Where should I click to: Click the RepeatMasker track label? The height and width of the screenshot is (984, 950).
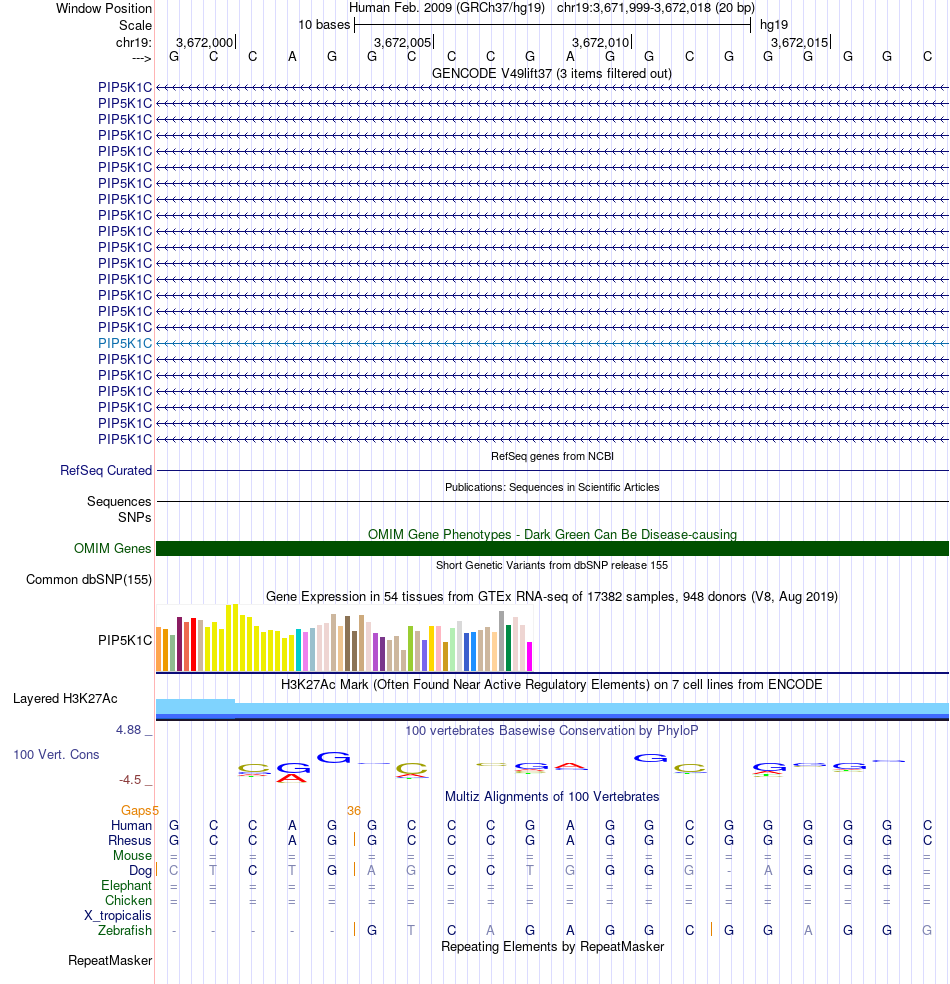pyautogui.click(x=110, y=960)
